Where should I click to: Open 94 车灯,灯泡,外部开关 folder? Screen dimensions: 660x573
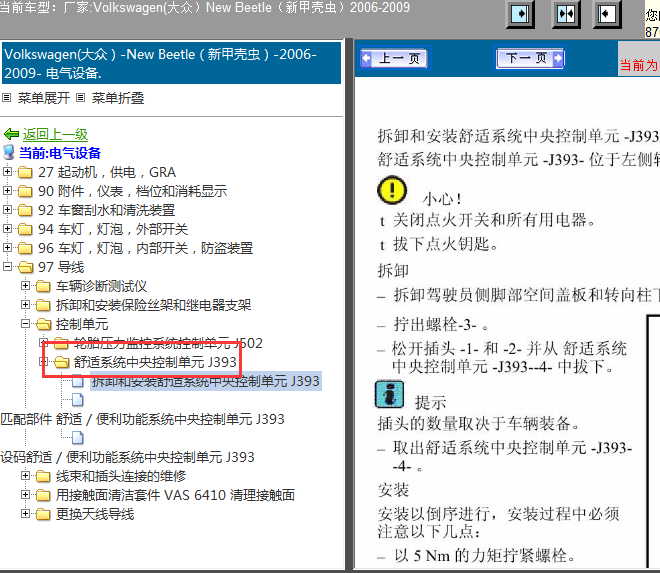tap(113, 229)
